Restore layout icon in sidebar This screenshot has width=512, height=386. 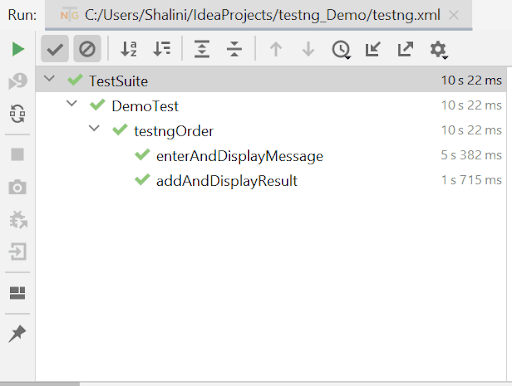coord(17,293)
